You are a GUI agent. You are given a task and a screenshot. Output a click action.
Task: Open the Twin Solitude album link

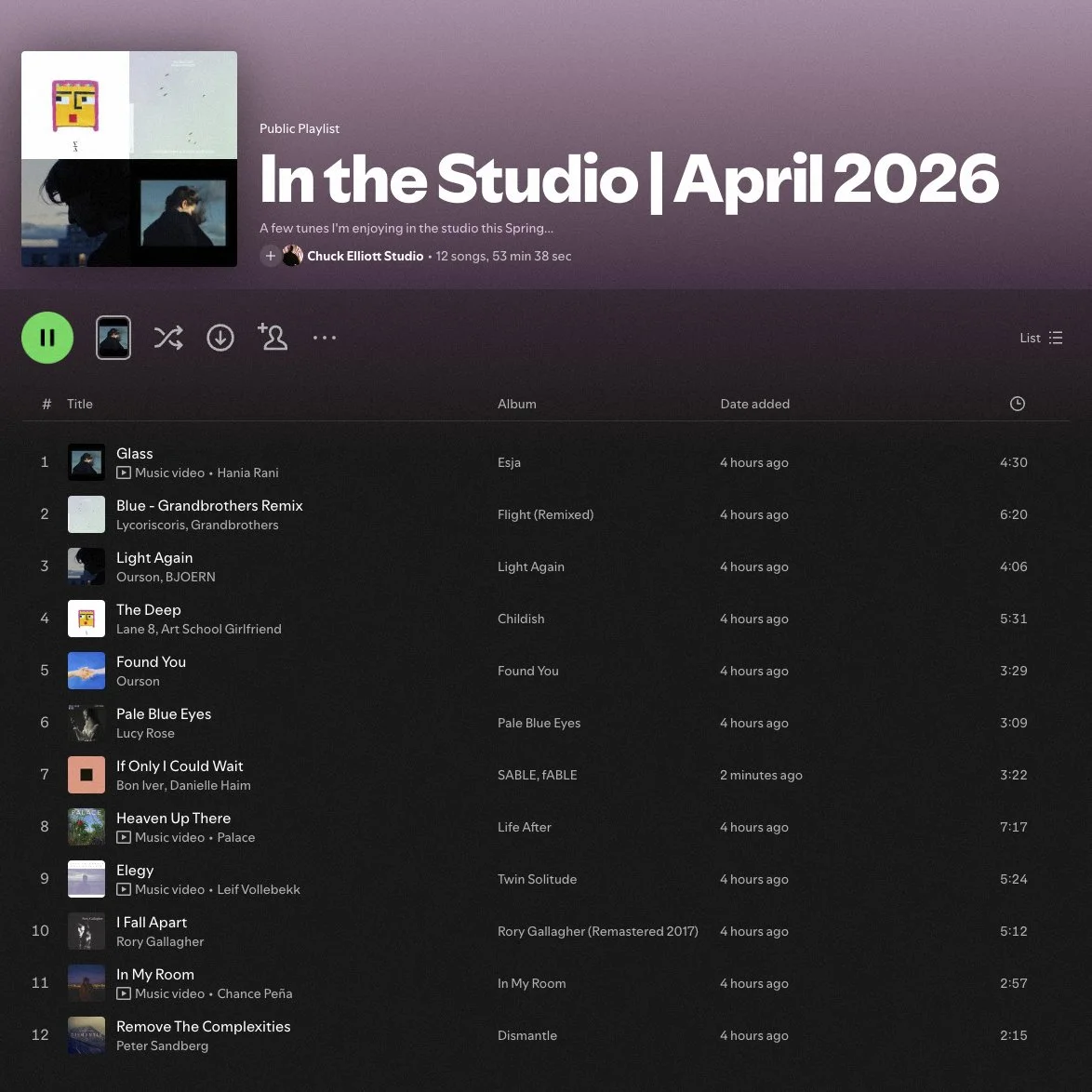(537, 879)
